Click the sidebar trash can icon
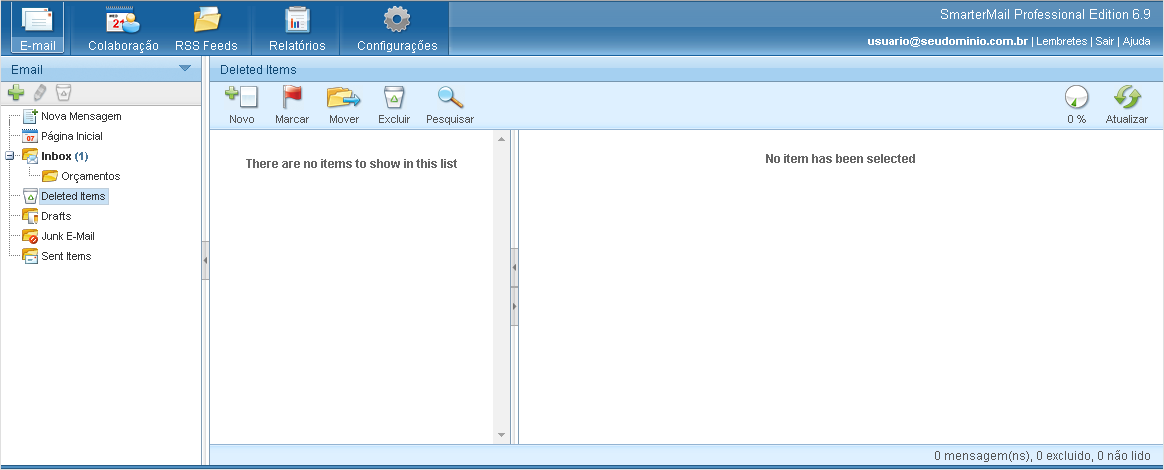1164x470 pixels. 63,93
